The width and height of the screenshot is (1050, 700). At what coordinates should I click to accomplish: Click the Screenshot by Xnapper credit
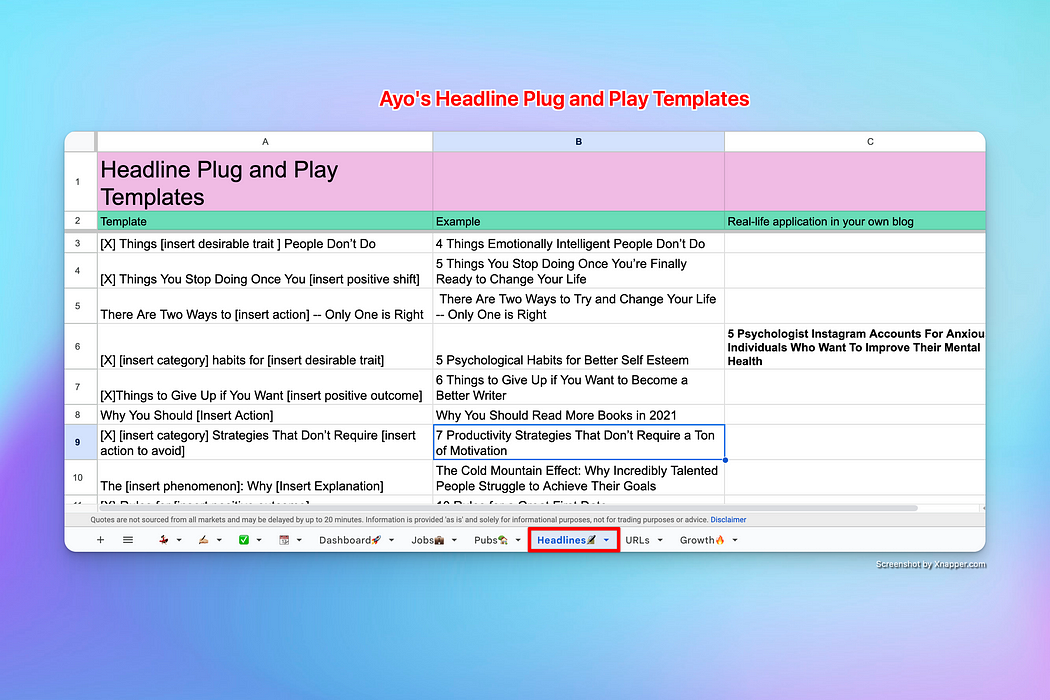931,564
